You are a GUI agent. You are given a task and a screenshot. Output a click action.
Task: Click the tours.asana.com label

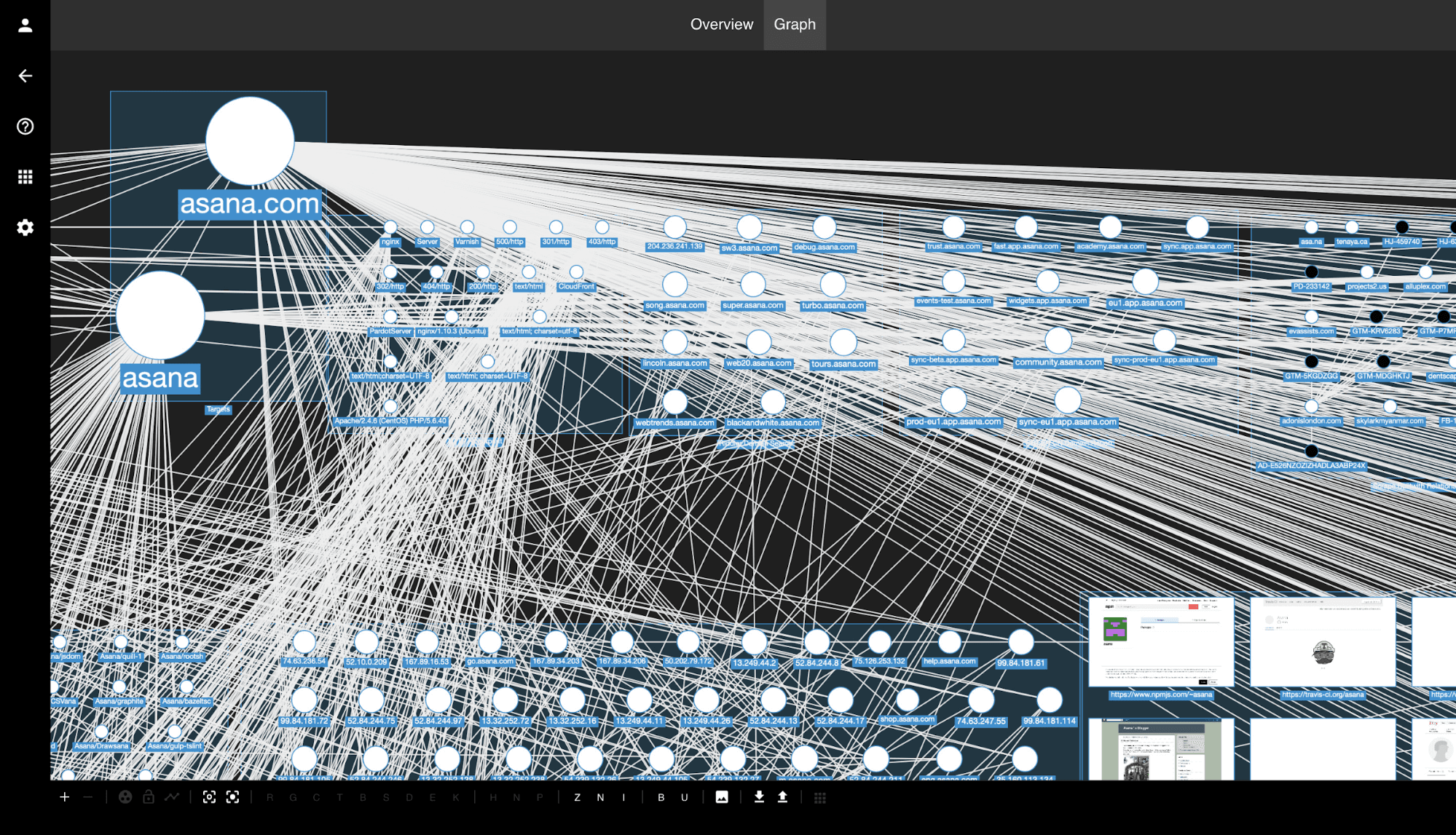843,364
